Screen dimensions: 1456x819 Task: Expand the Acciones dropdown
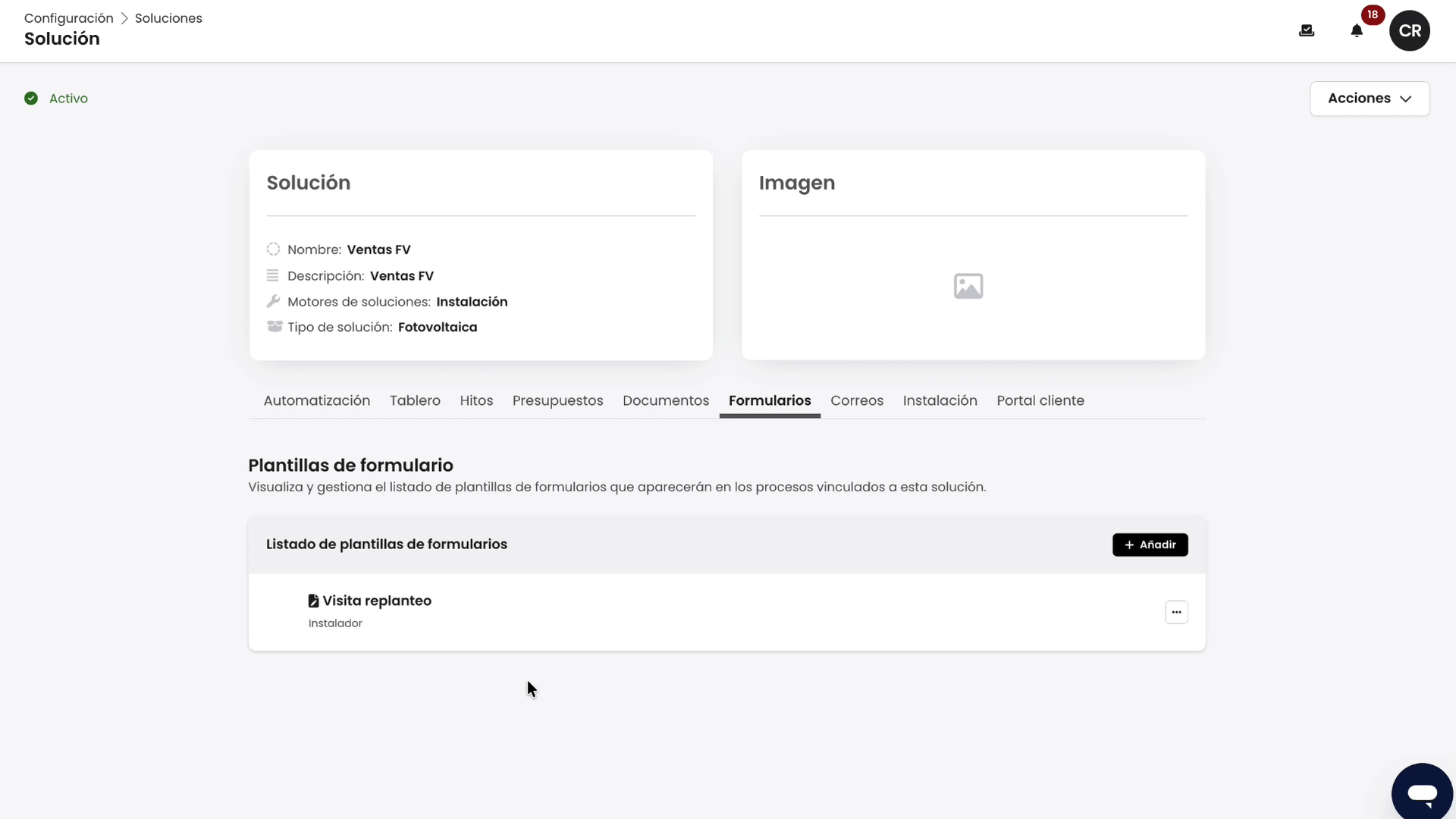pos(1370,99)
